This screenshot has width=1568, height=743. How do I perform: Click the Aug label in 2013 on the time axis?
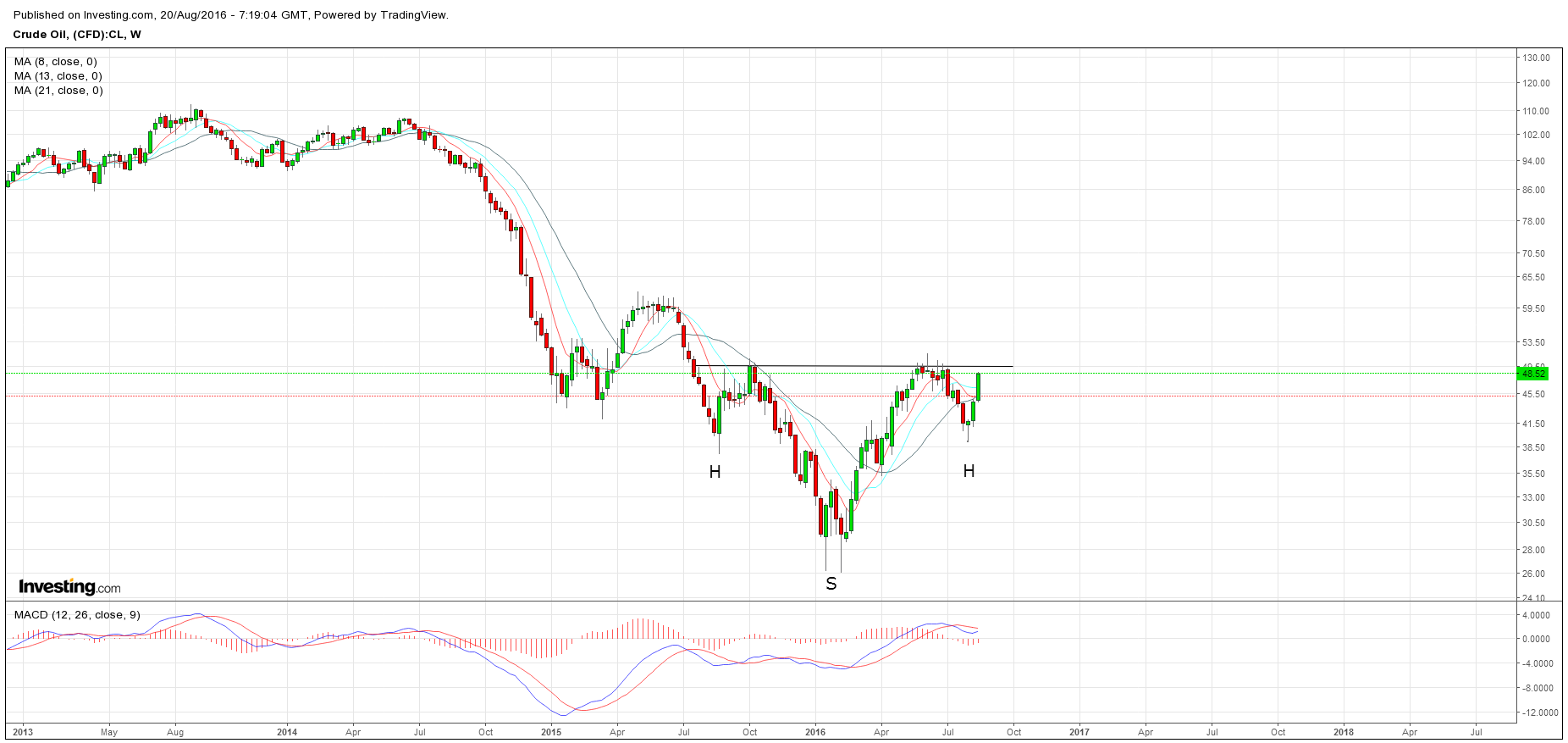pyautogui.click(x=175, y=732)
